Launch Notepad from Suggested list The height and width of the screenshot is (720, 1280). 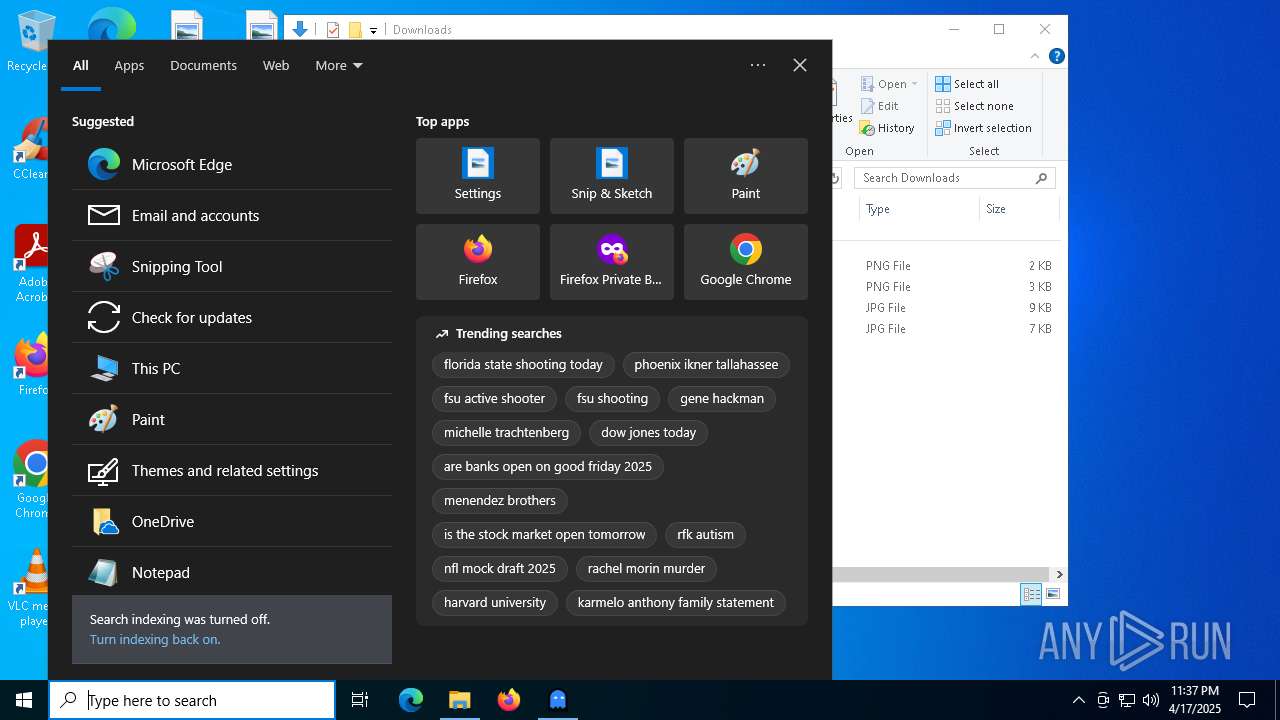point(232,572)
